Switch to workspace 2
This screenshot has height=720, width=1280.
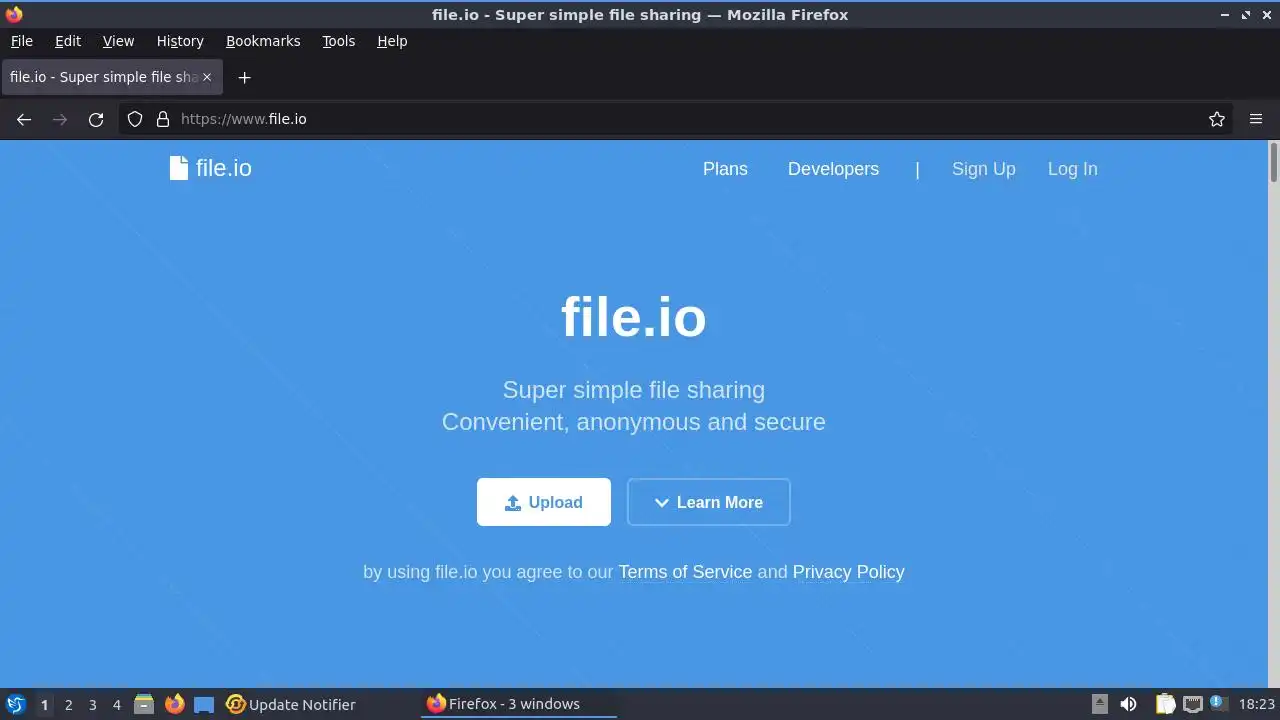pos(68,704)
